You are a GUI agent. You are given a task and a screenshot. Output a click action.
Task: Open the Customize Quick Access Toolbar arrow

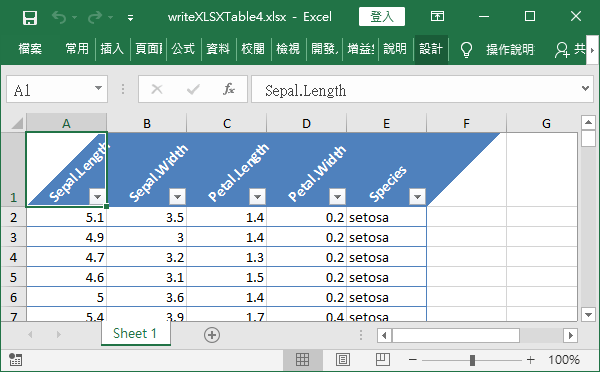point(130,18)
